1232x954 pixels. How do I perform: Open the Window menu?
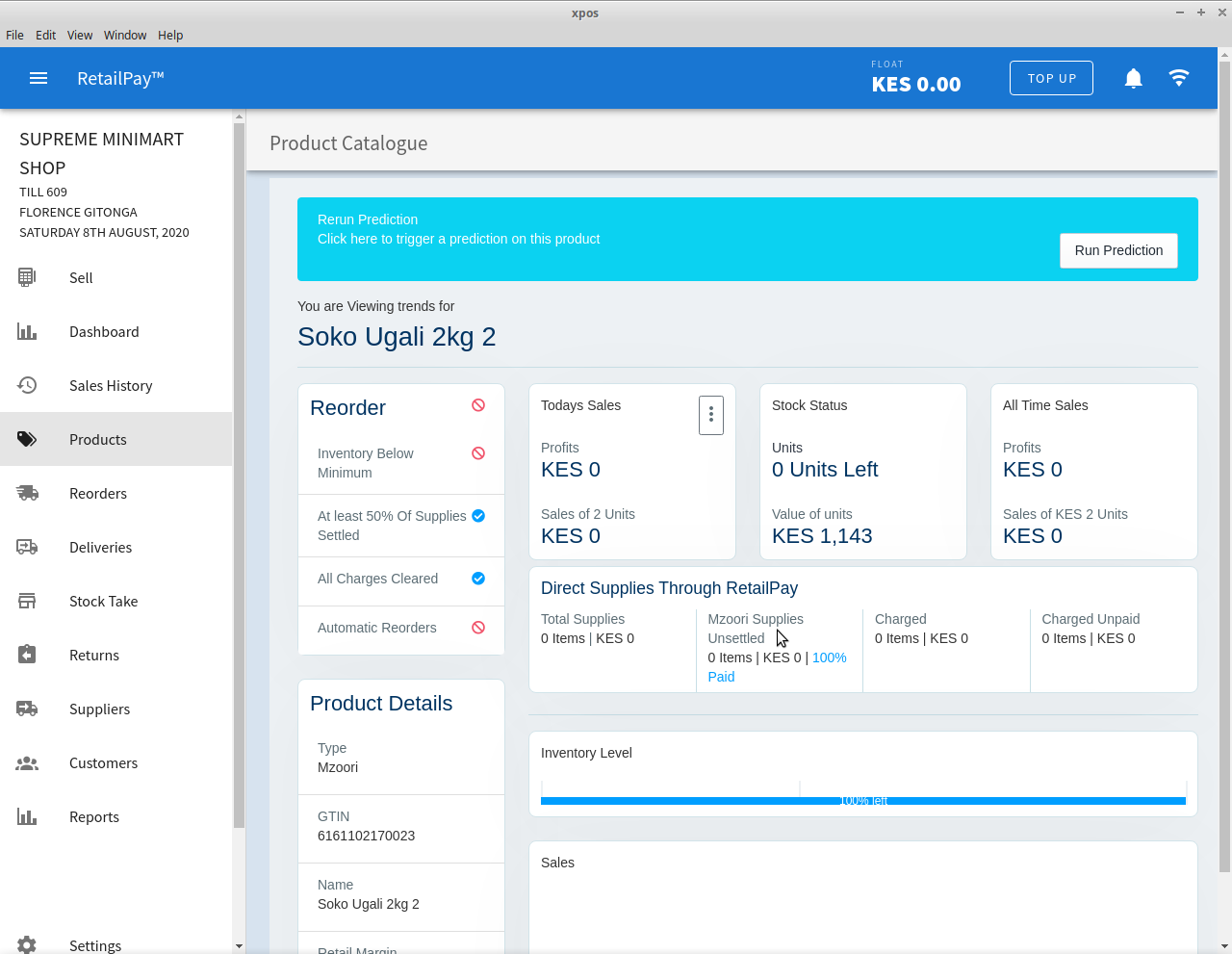125,35
